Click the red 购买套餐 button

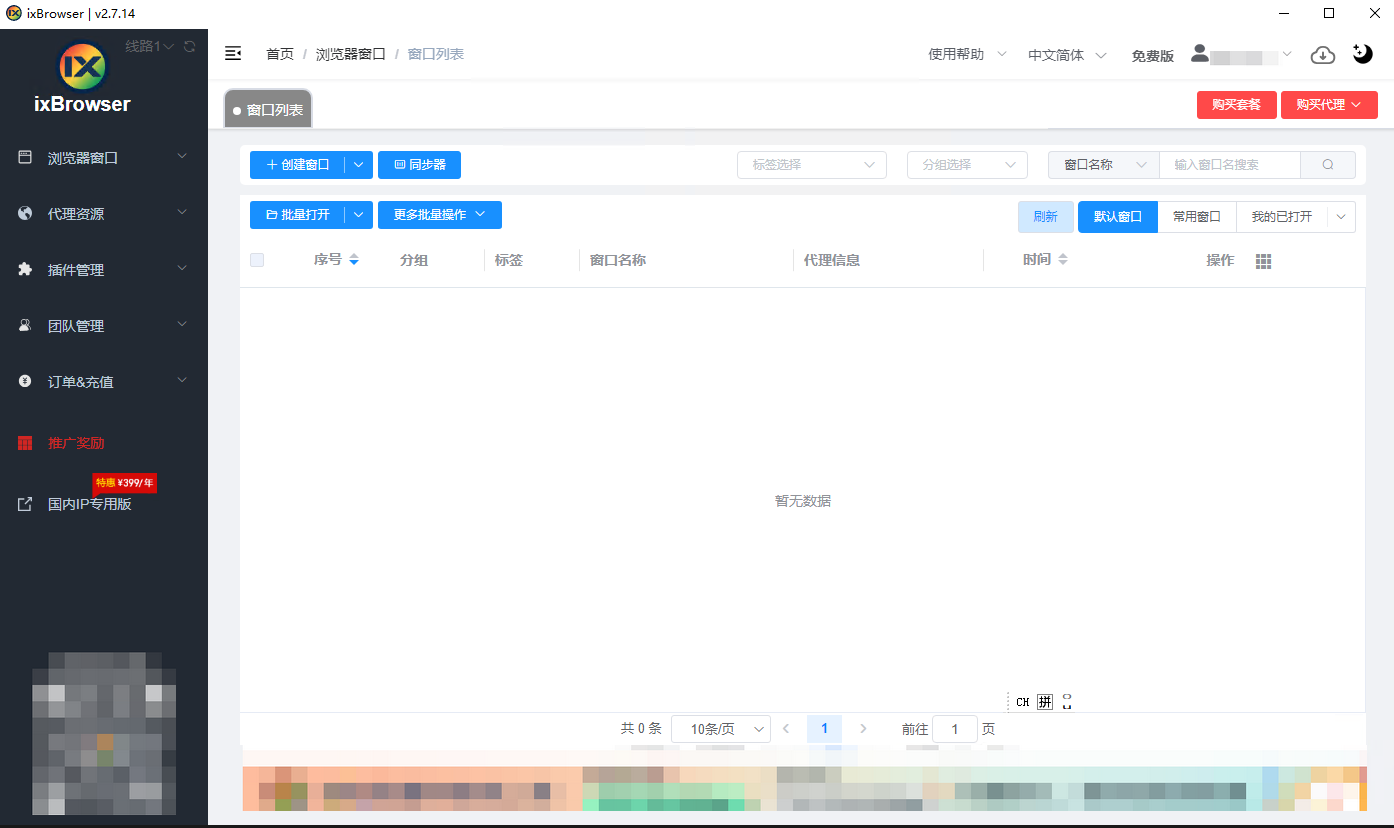(x=1236, y=105)
